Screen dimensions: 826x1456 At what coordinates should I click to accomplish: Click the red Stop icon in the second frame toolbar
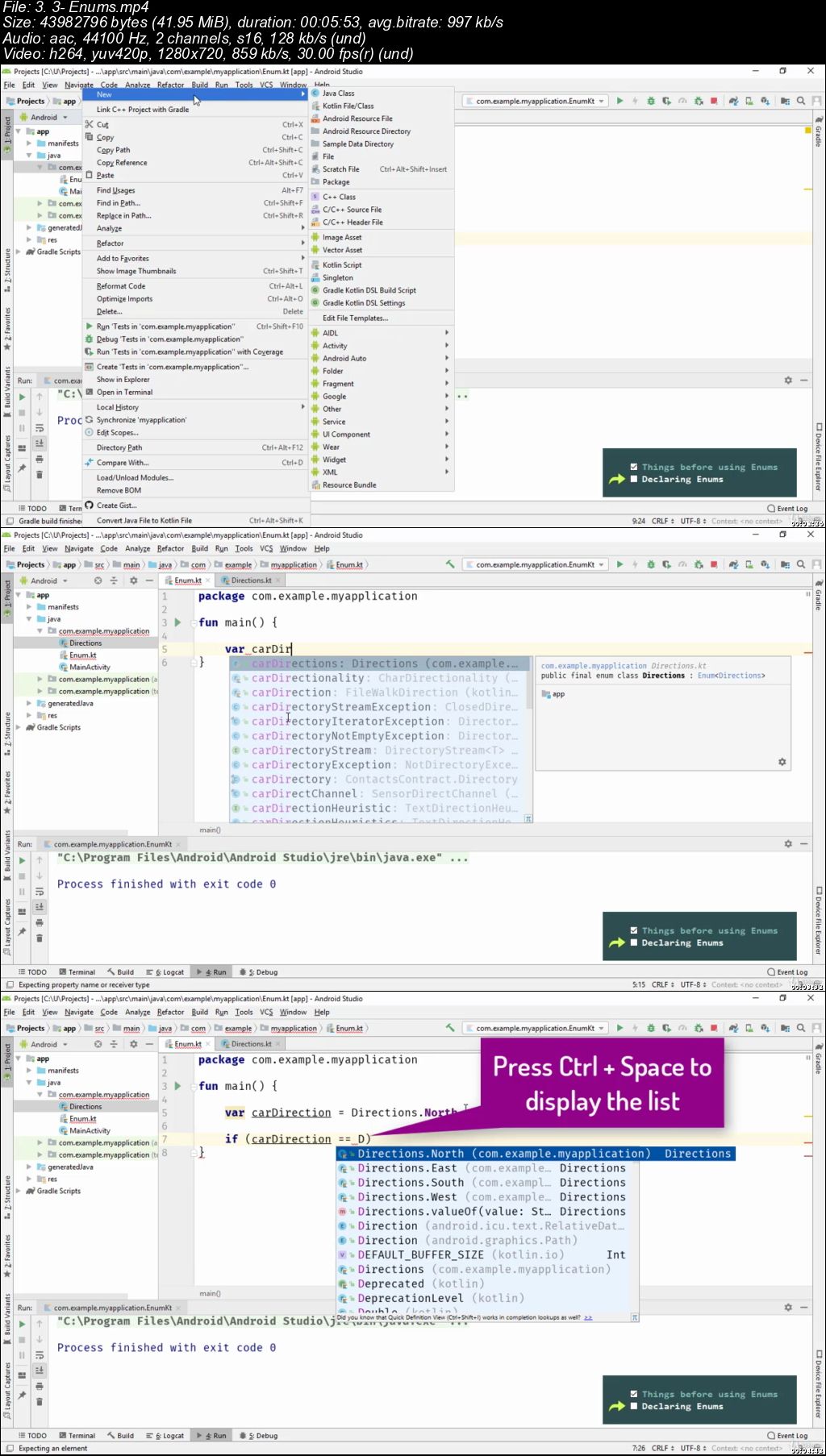point(715,564)
